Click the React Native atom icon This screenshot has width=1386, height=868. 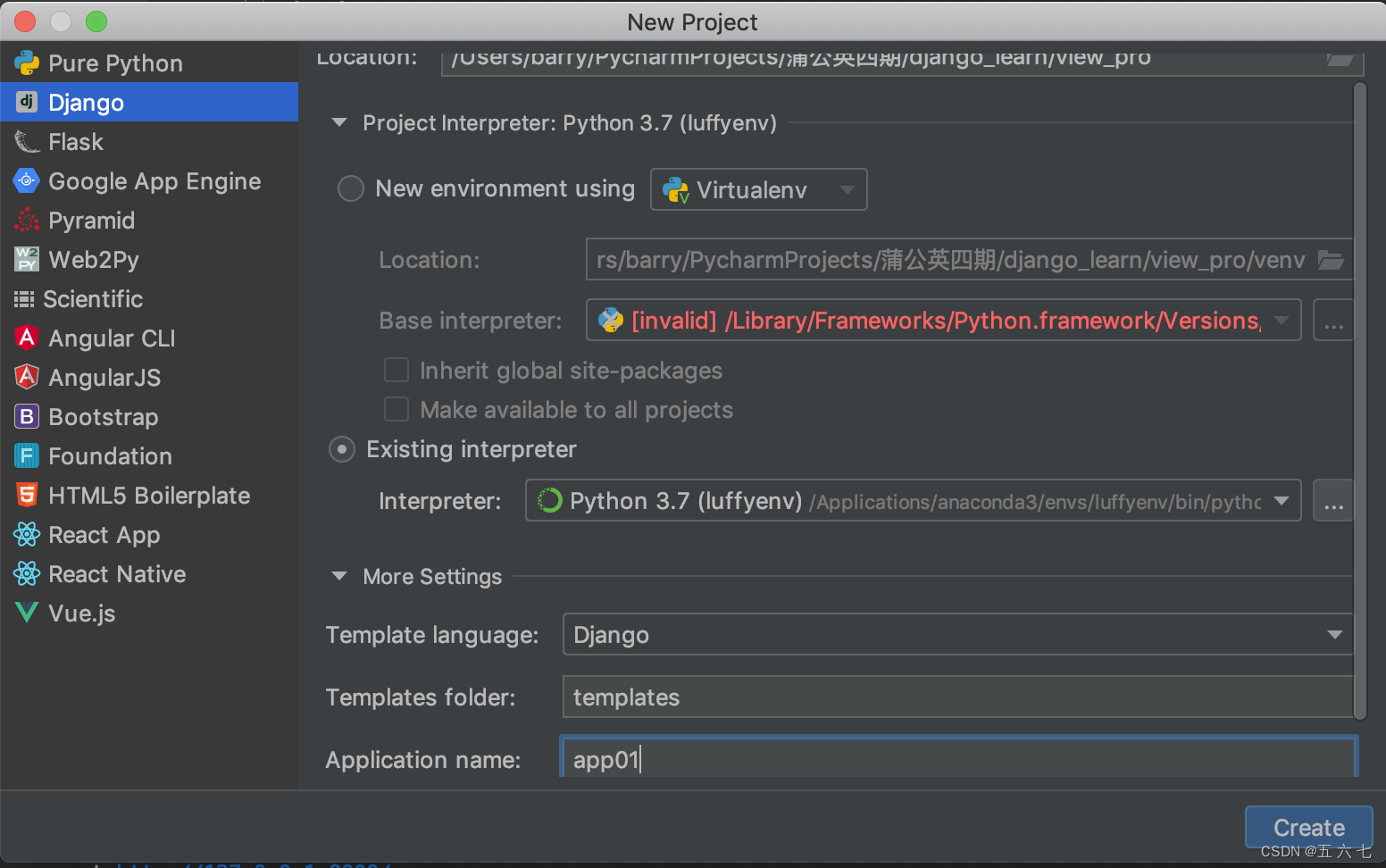(x=27, y=573)
